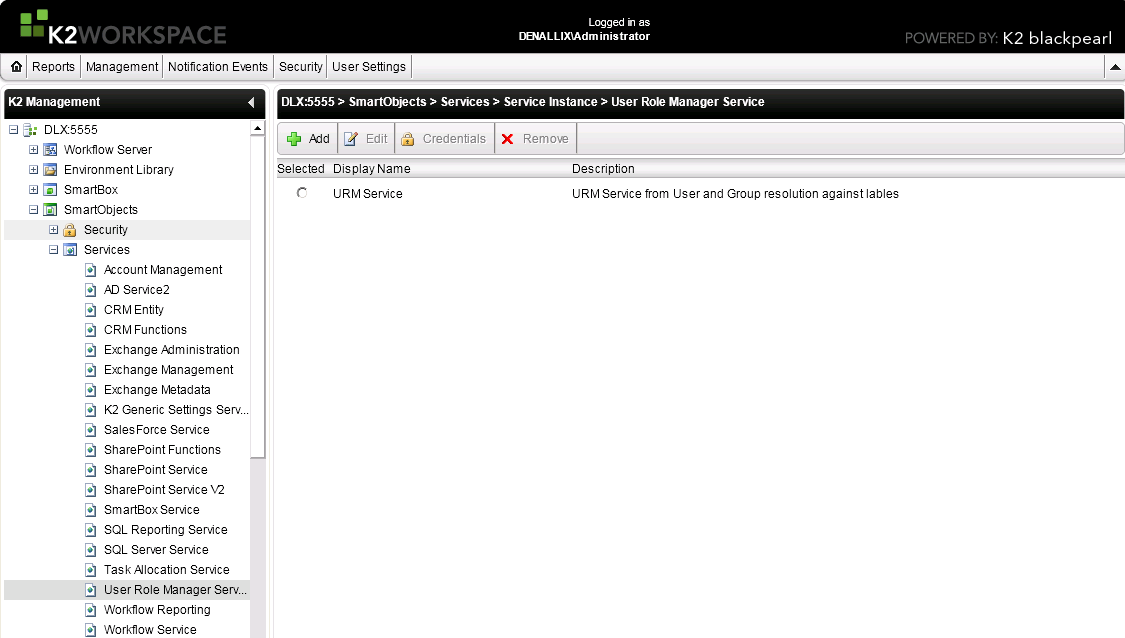Click the Environment Library icon
Viewport: 1125px width, 638px height.
click(50, 170)
